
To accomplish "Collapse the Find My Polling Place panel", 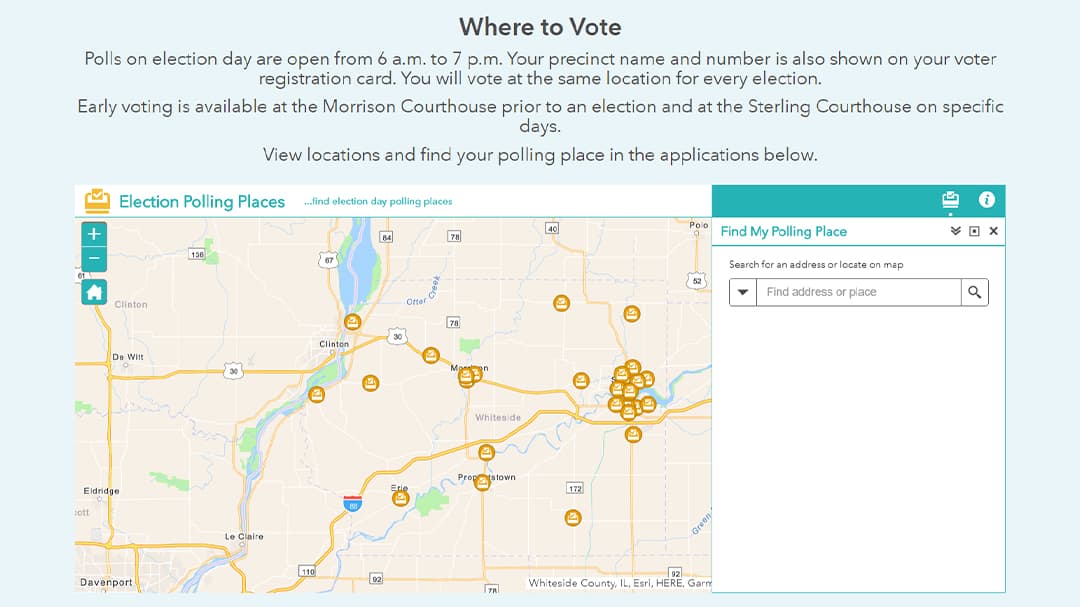I will point(955,231).
